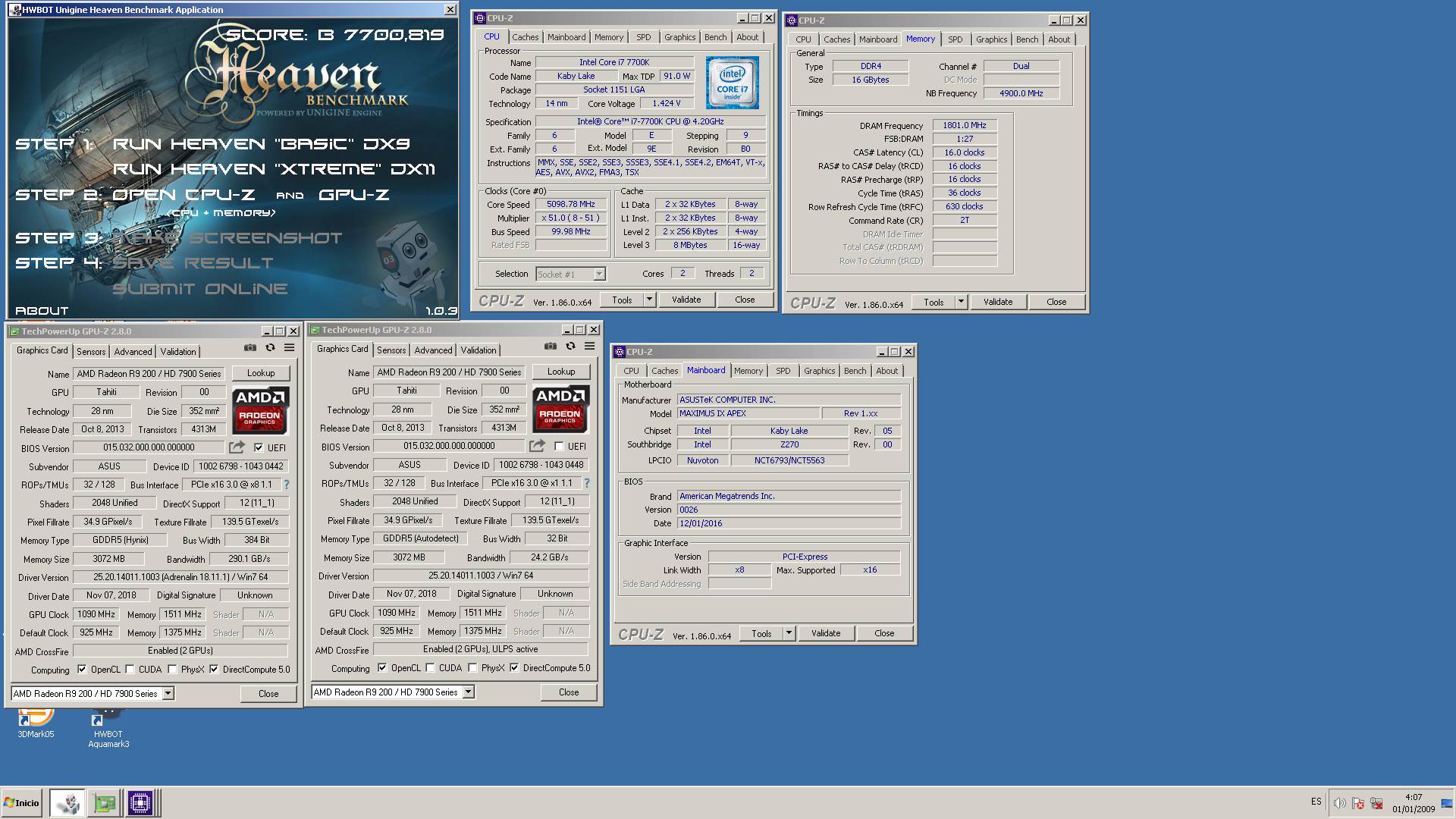
Task: Click the screenshot camera icon in right GPU-Z
Action: 551,346
